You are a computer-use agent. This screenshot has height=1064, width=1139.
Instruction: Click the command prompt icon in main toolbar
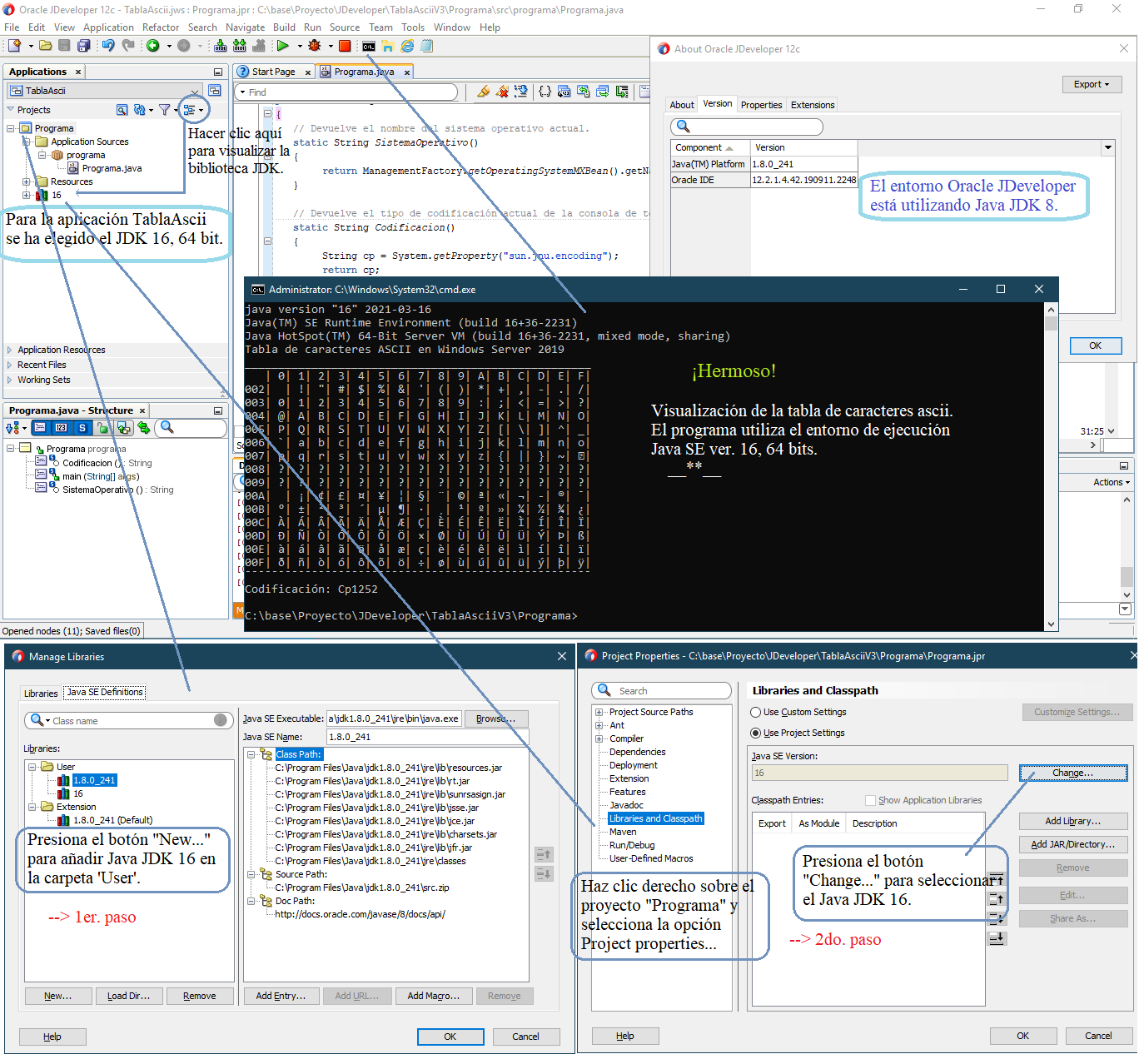pos(368,46)
